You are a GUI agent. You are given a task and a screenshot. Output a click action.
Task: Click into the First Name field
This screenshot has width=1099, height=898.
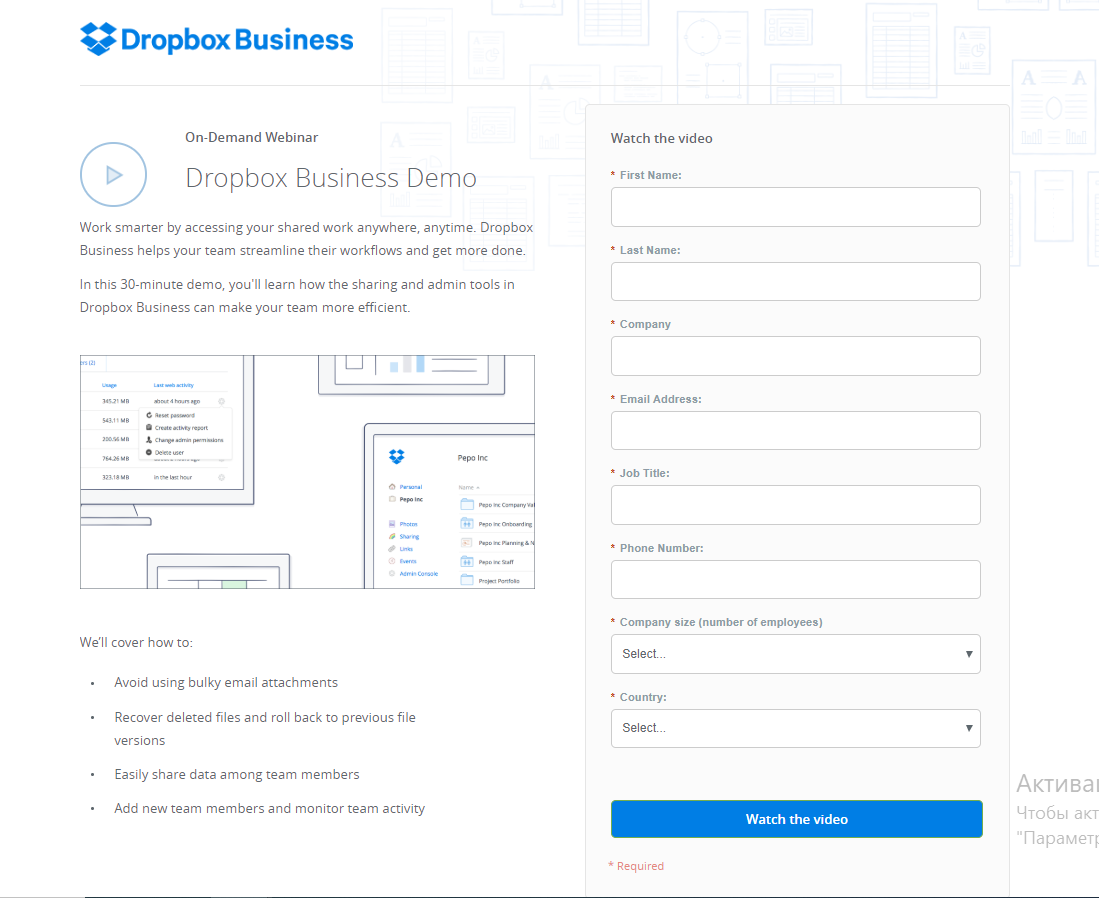click(x=796, y=207)
